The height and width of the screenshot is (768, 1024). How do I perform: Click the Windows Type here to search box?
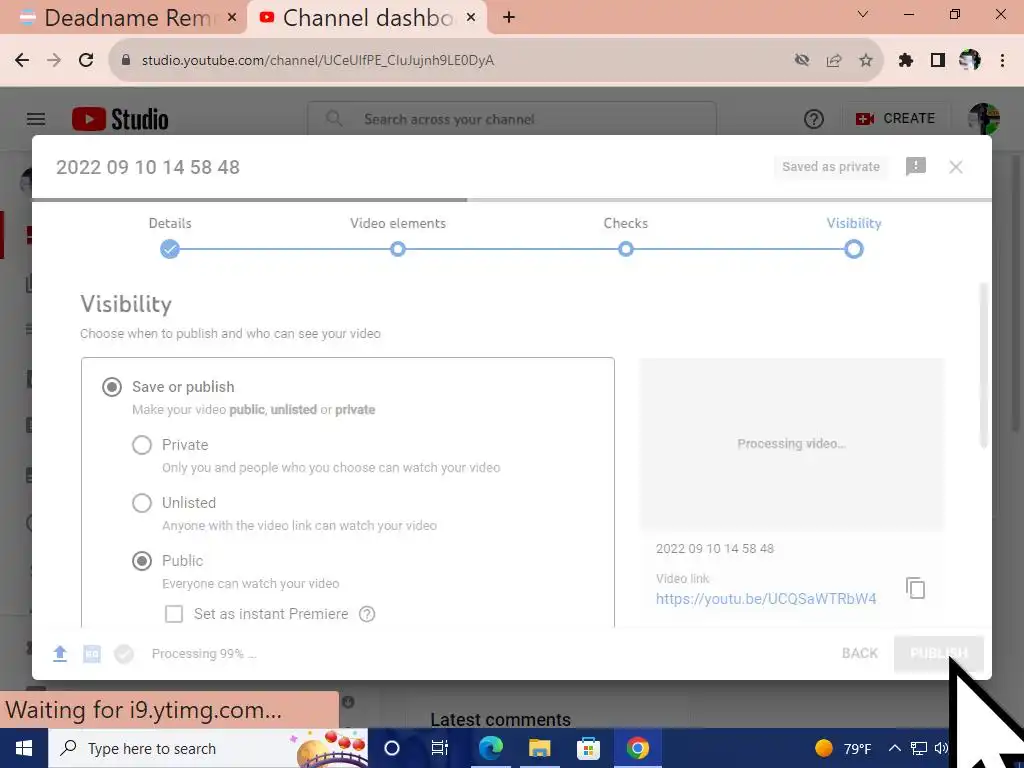(x=208, y=748)
